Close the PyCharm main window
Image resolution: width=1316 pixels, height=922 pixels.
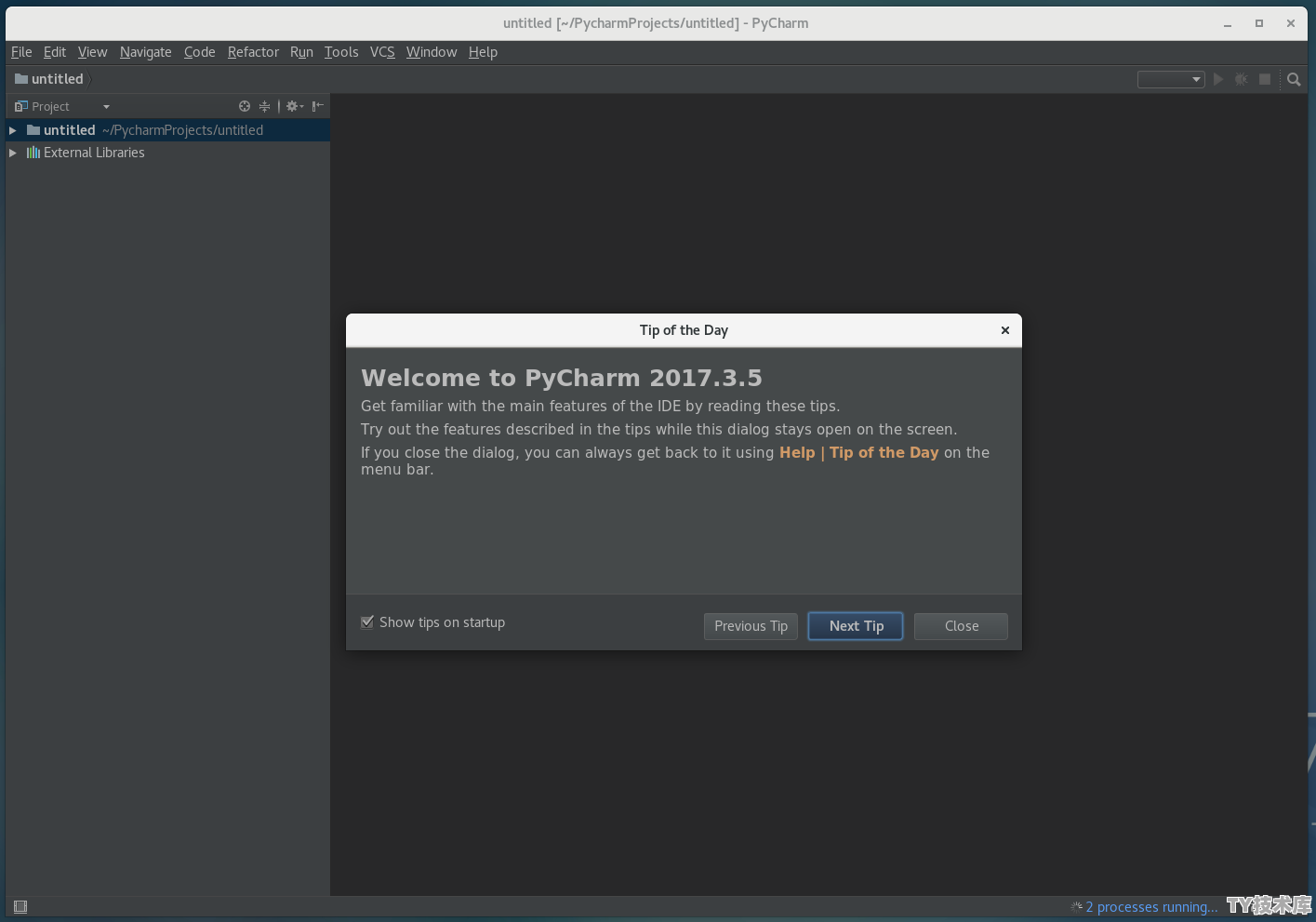click(x=1291, y=23)
